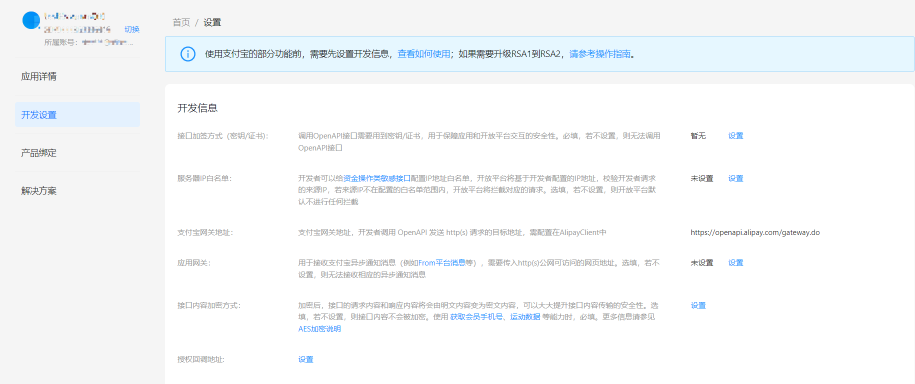Viewport: 915px width, 384px height.
Task: Open the 运动数据 link
Action: [525, 317]
